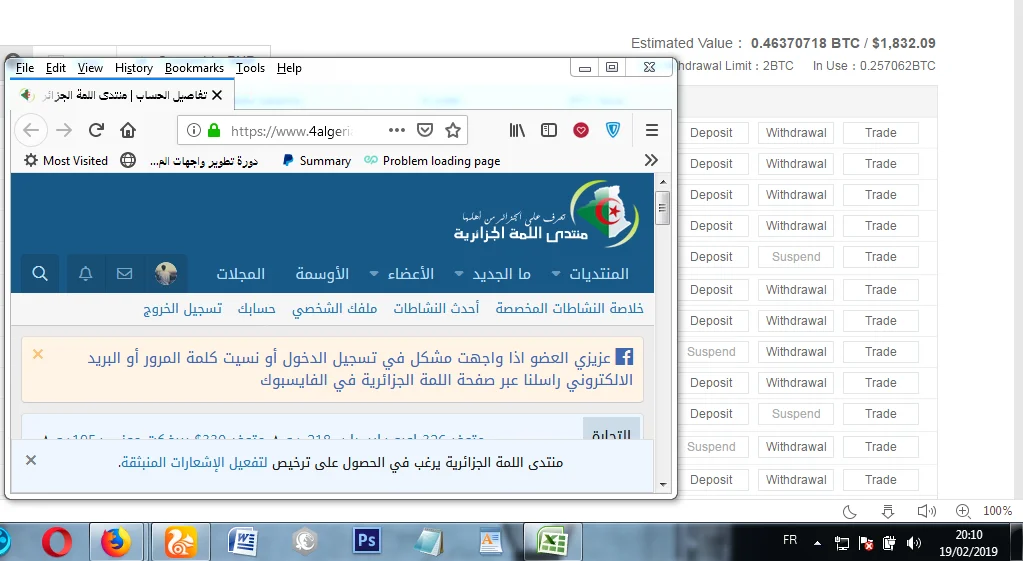Open the History menu

click(x=133, y=68)
